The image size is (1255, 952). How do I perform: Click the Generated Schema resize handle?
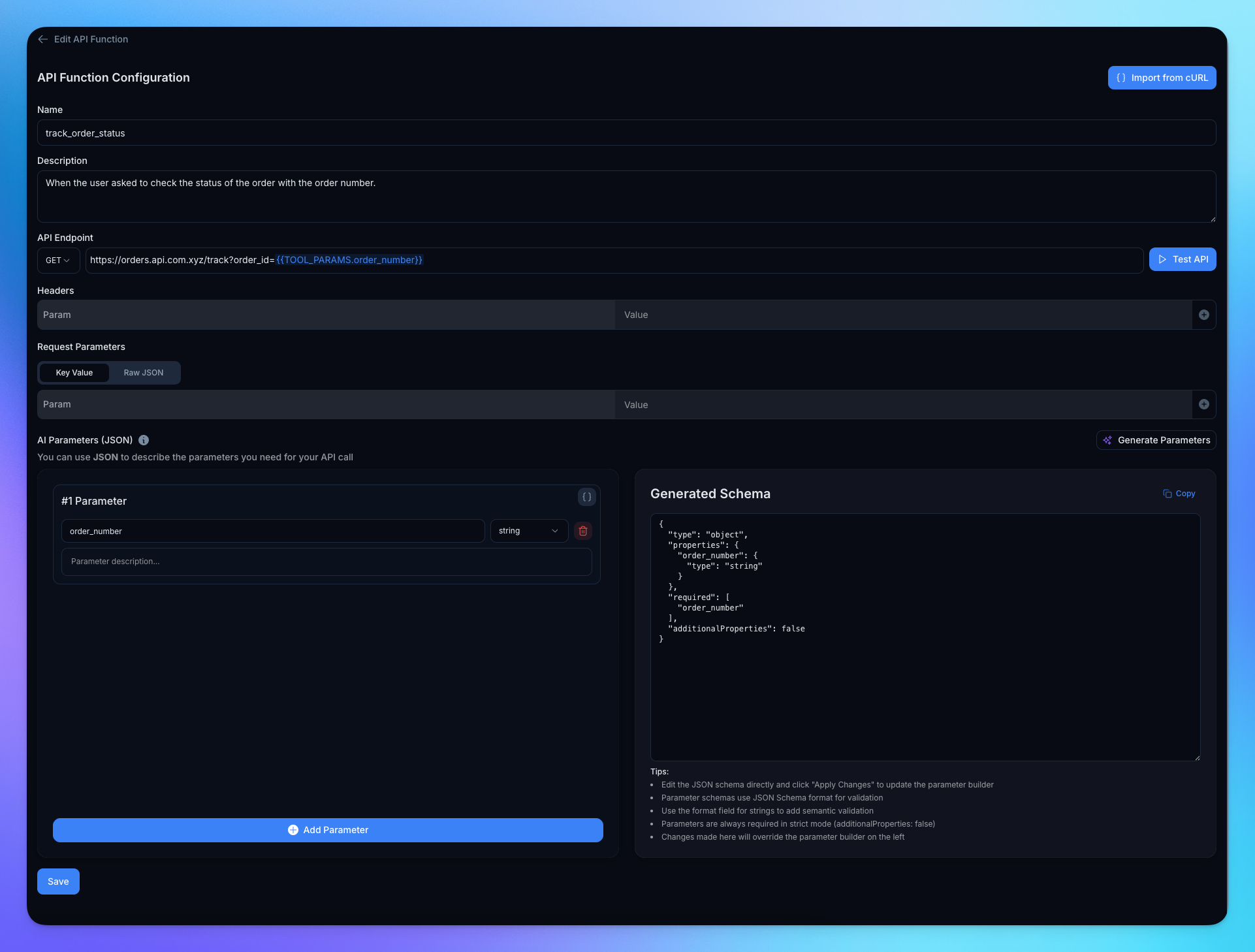point(1197,757)
